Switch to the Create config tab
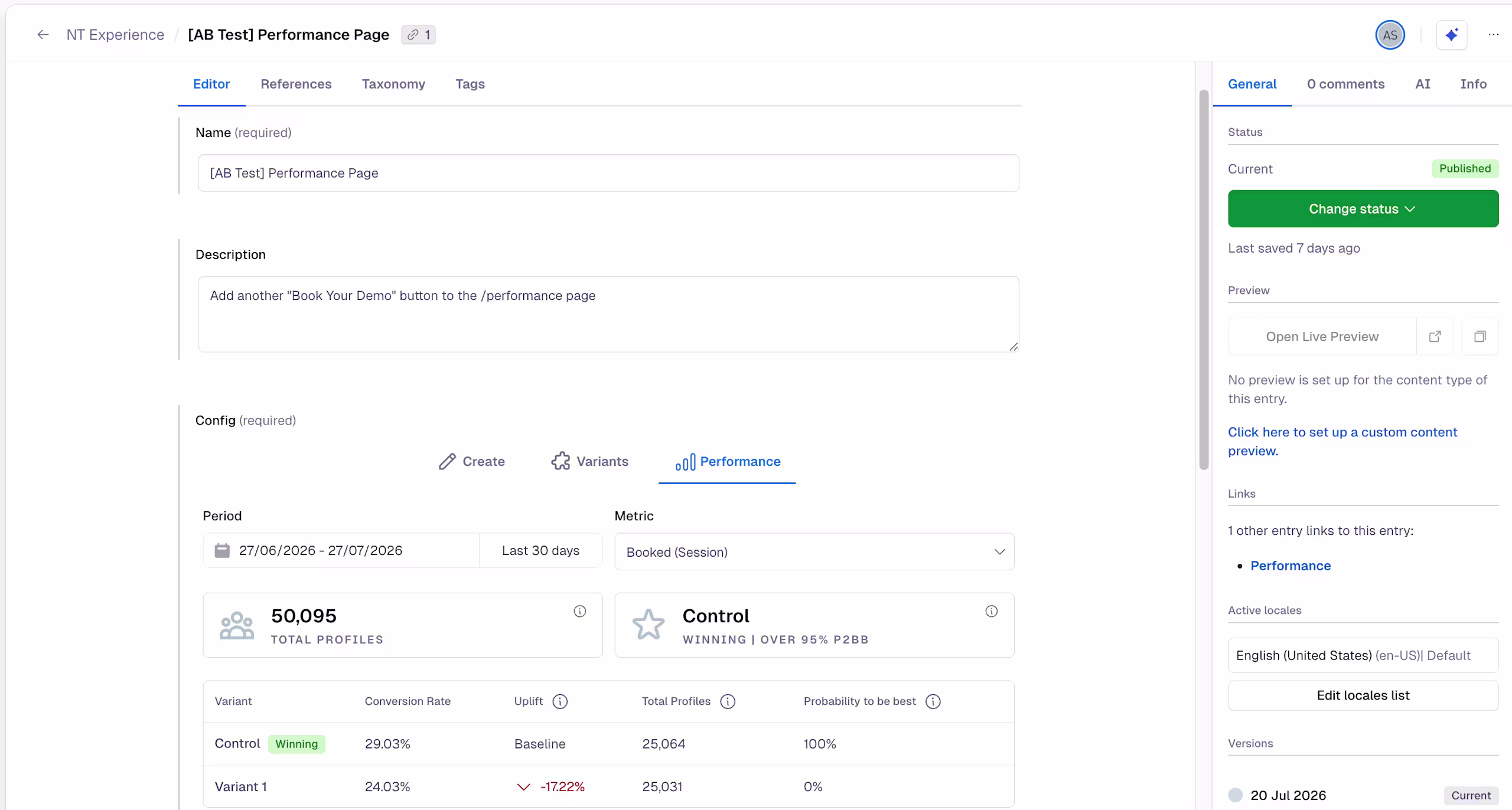The height and width of the screenshot is (810, 1512). (471, 461)
